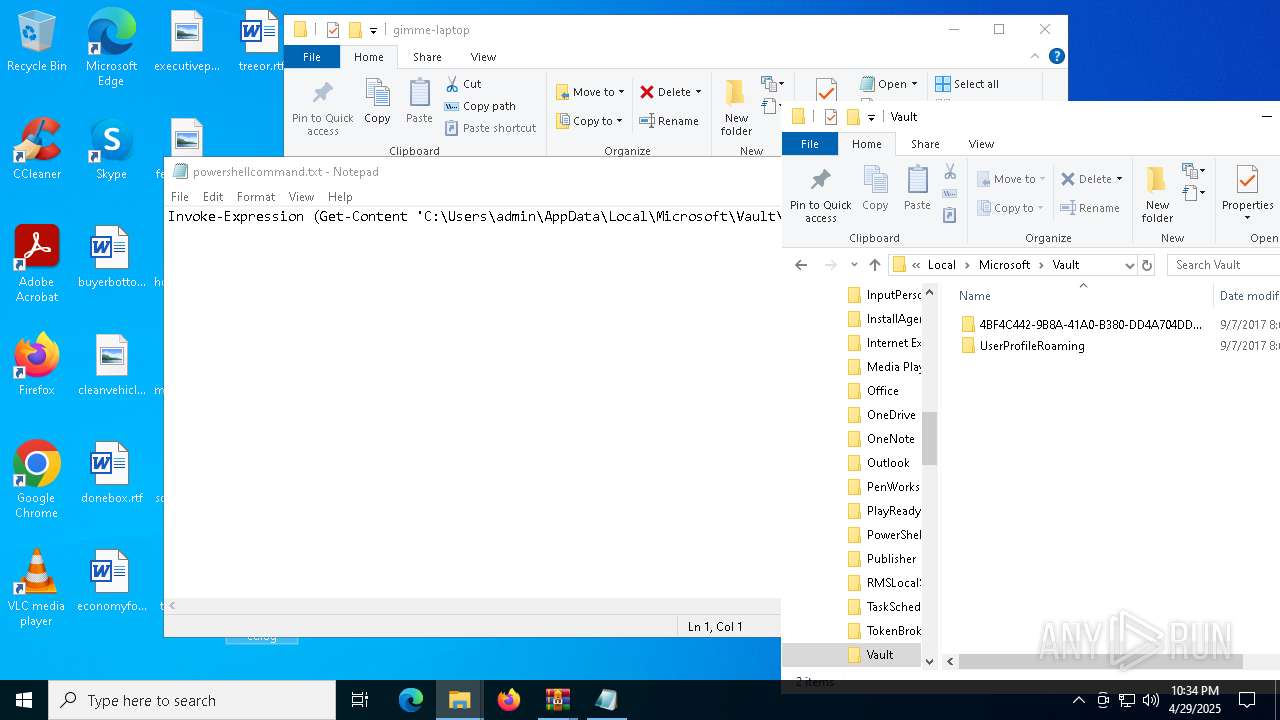
Task: Open cleanvehicl image file on desktop
Action: coord(111,365)
